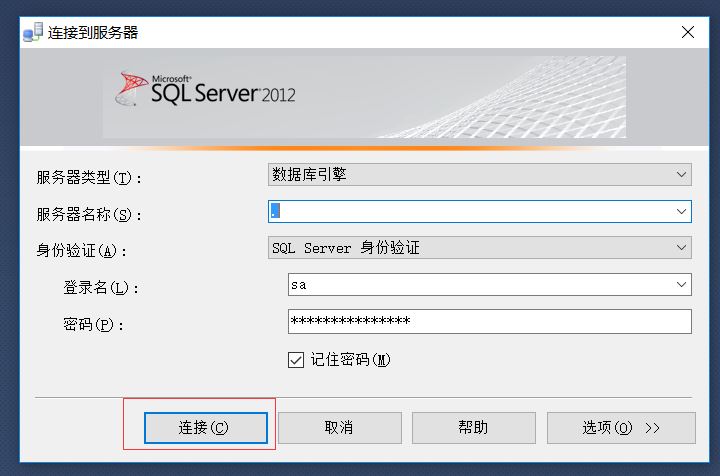Click the 取消 button
Image resolution: width=720 pixels, height=476 pixels.
point(339,427)
